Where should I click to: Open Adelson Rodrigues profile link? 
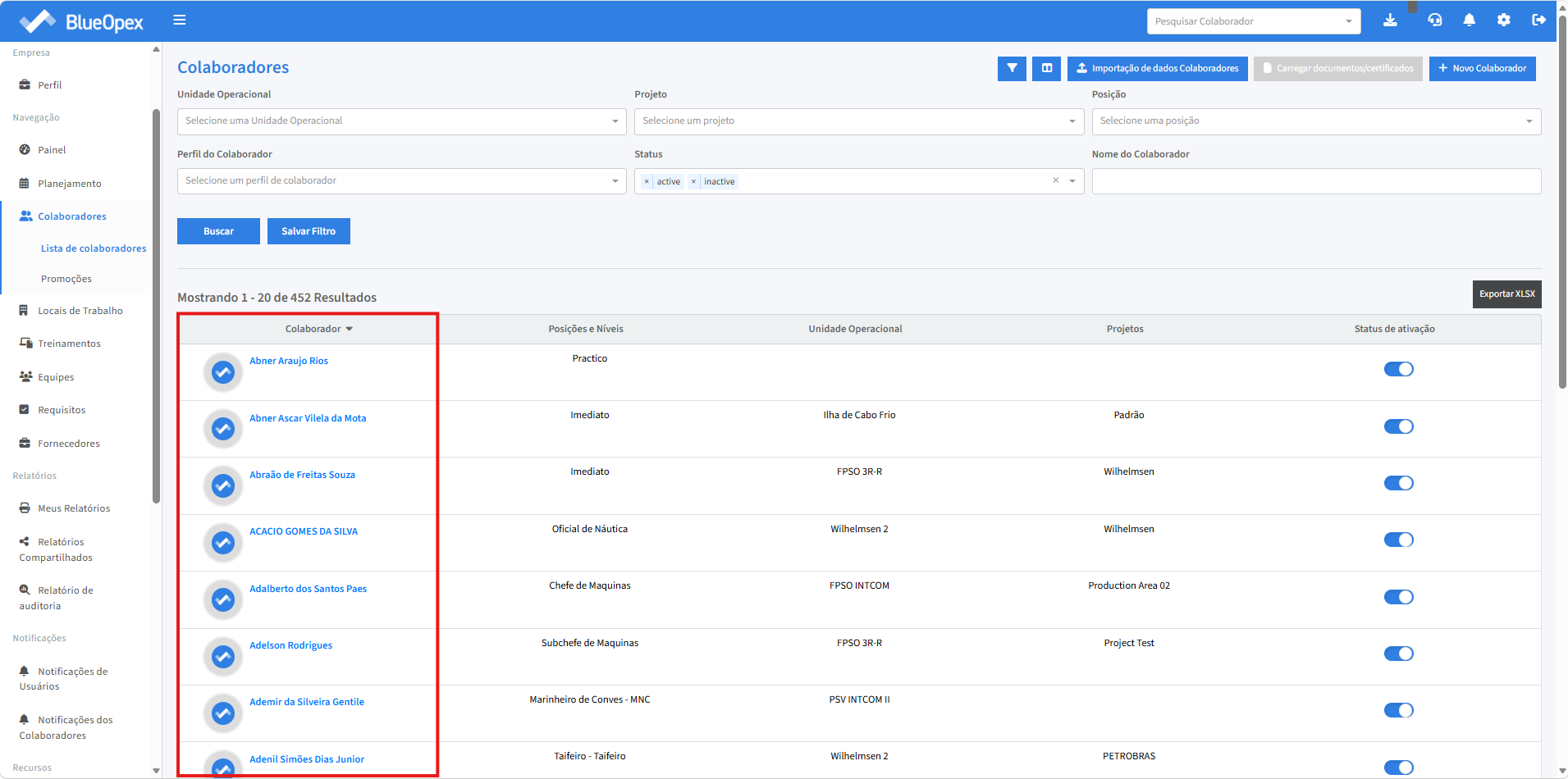(291, 645)
